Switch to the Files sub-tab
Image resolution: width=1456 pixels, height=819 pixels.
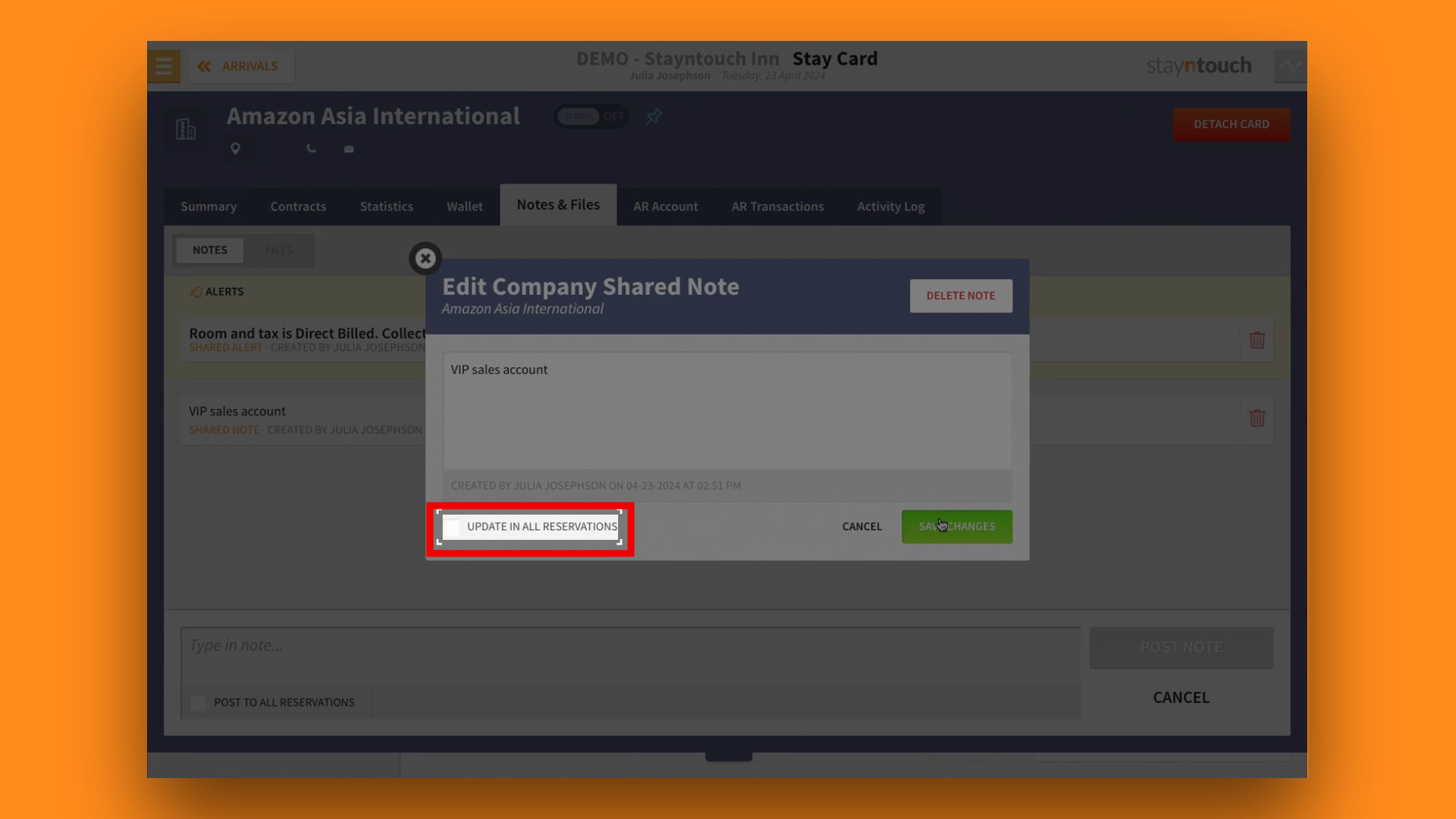278,250
